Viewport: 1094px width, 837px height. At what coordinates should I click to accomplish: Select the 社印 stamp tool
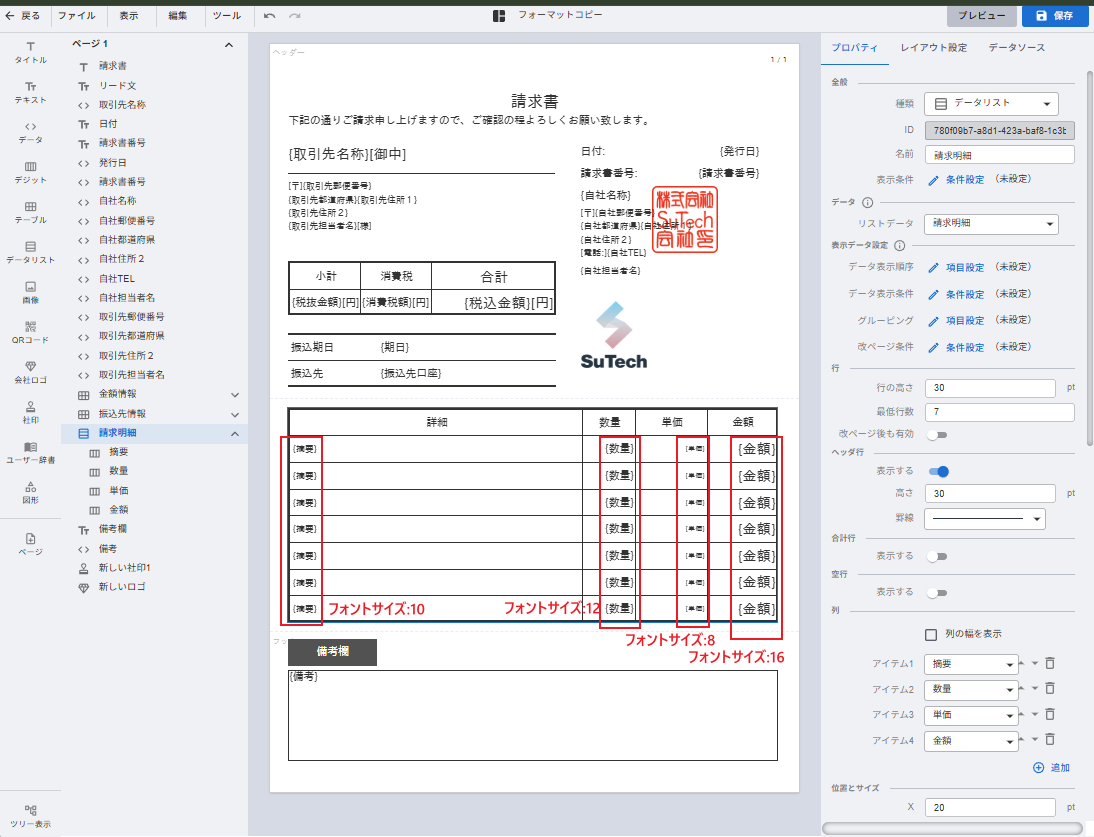(30, 412)
